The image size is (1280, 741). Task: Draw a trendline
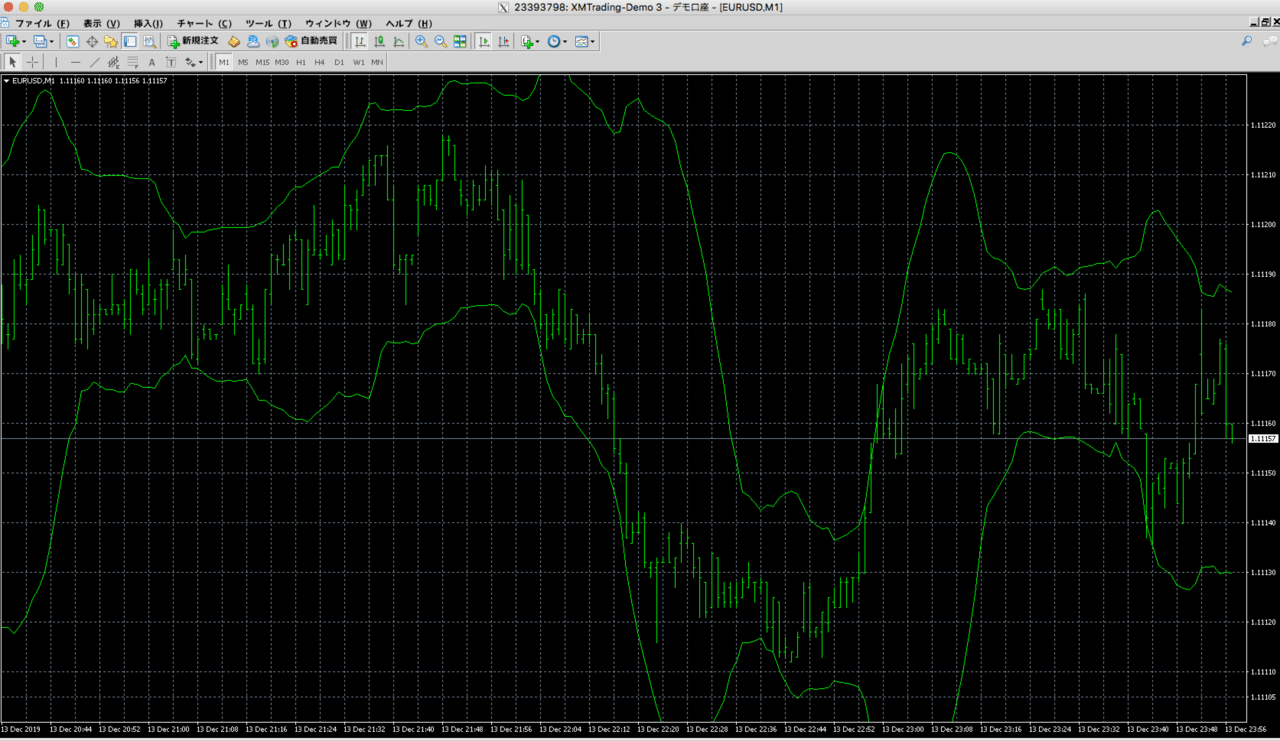pos(95,62)
